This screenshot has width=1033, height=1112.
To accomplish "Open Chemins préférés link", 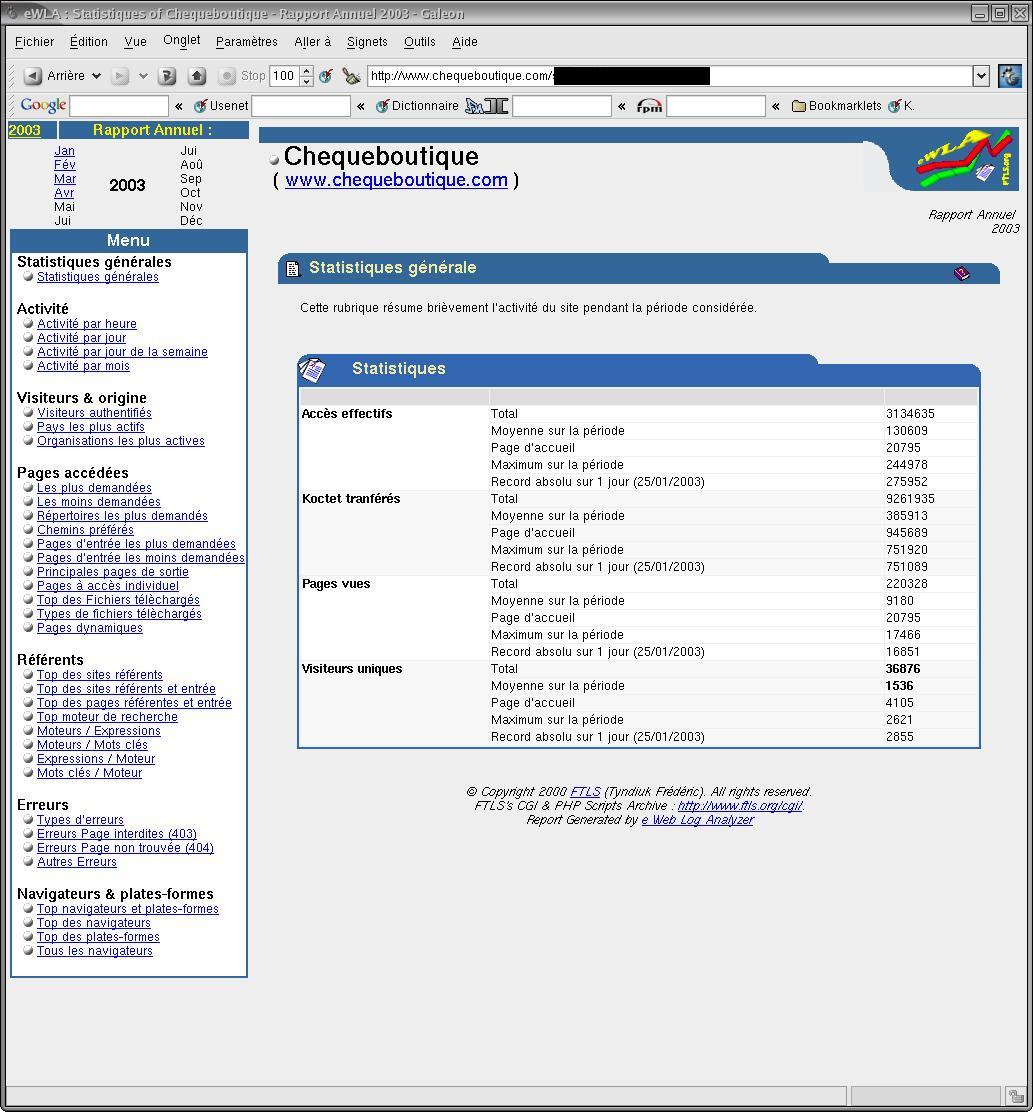I will [85, 530].
